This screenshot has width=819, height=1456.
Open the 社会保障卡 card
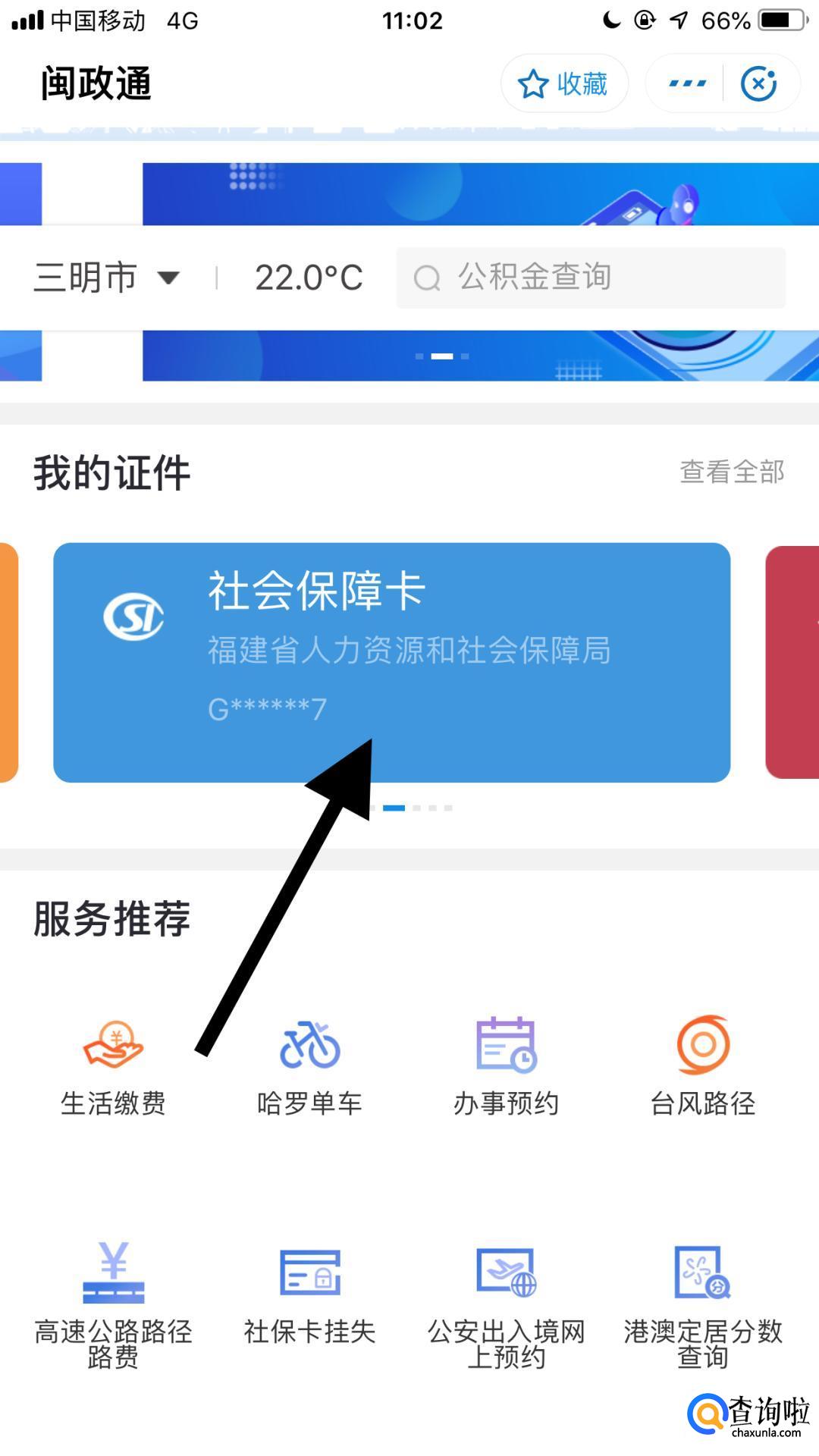point(392,662)
